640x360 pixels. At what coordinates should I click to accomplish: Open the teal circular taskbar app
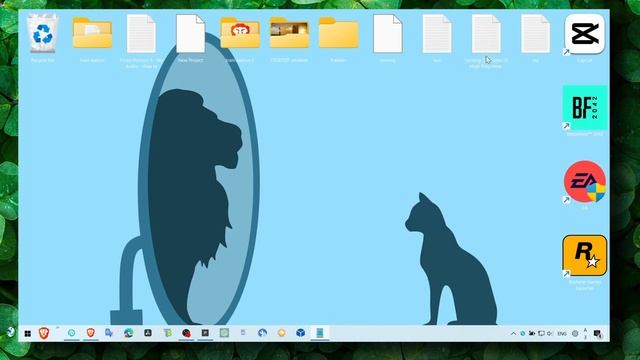tap(71, 333)
